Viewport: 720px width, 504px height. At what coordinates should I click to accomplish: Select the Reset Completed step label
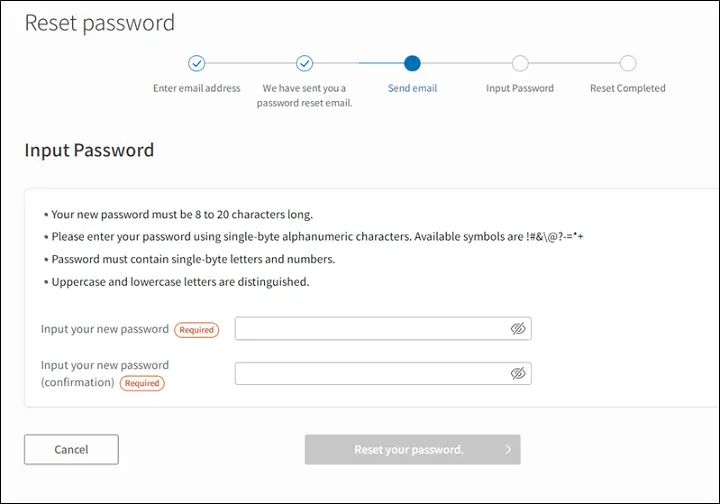pos(628,88)
